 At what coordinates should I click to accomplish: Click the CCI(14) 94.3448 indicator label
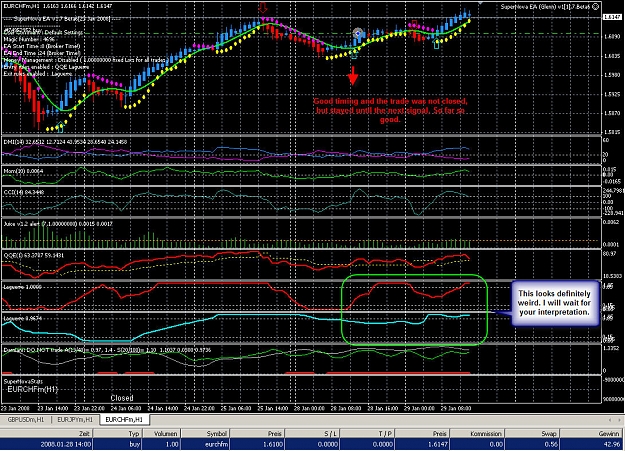[24, 192]
